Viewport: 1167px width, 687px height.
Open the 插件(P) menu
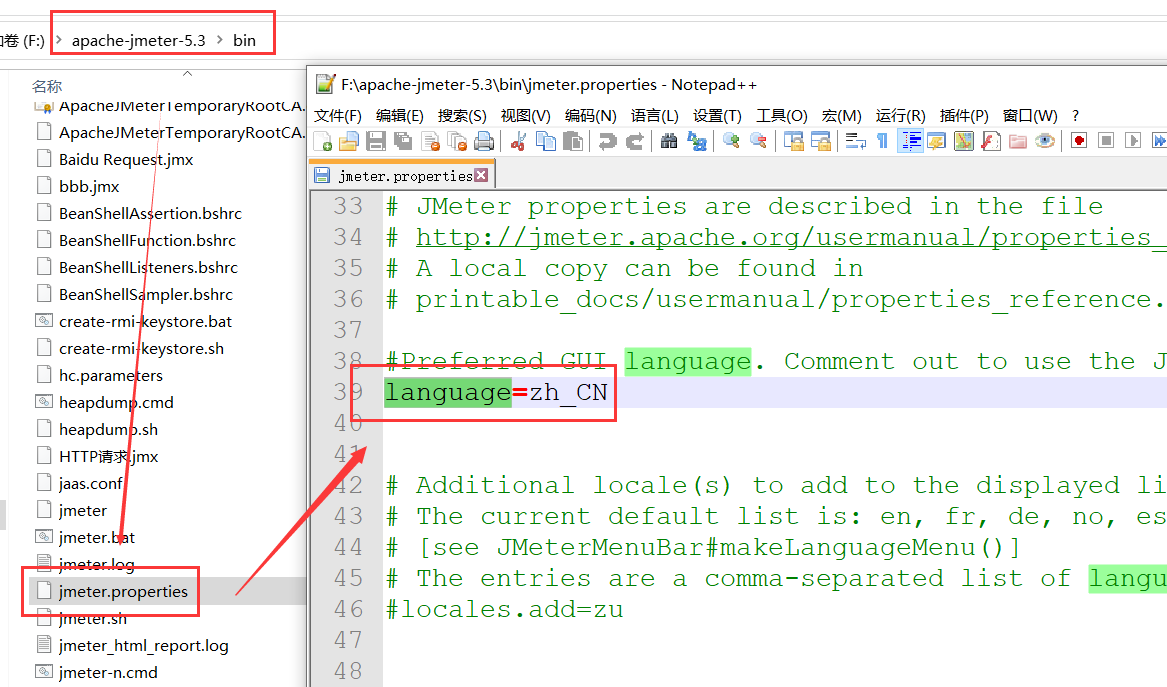[964, 116]
